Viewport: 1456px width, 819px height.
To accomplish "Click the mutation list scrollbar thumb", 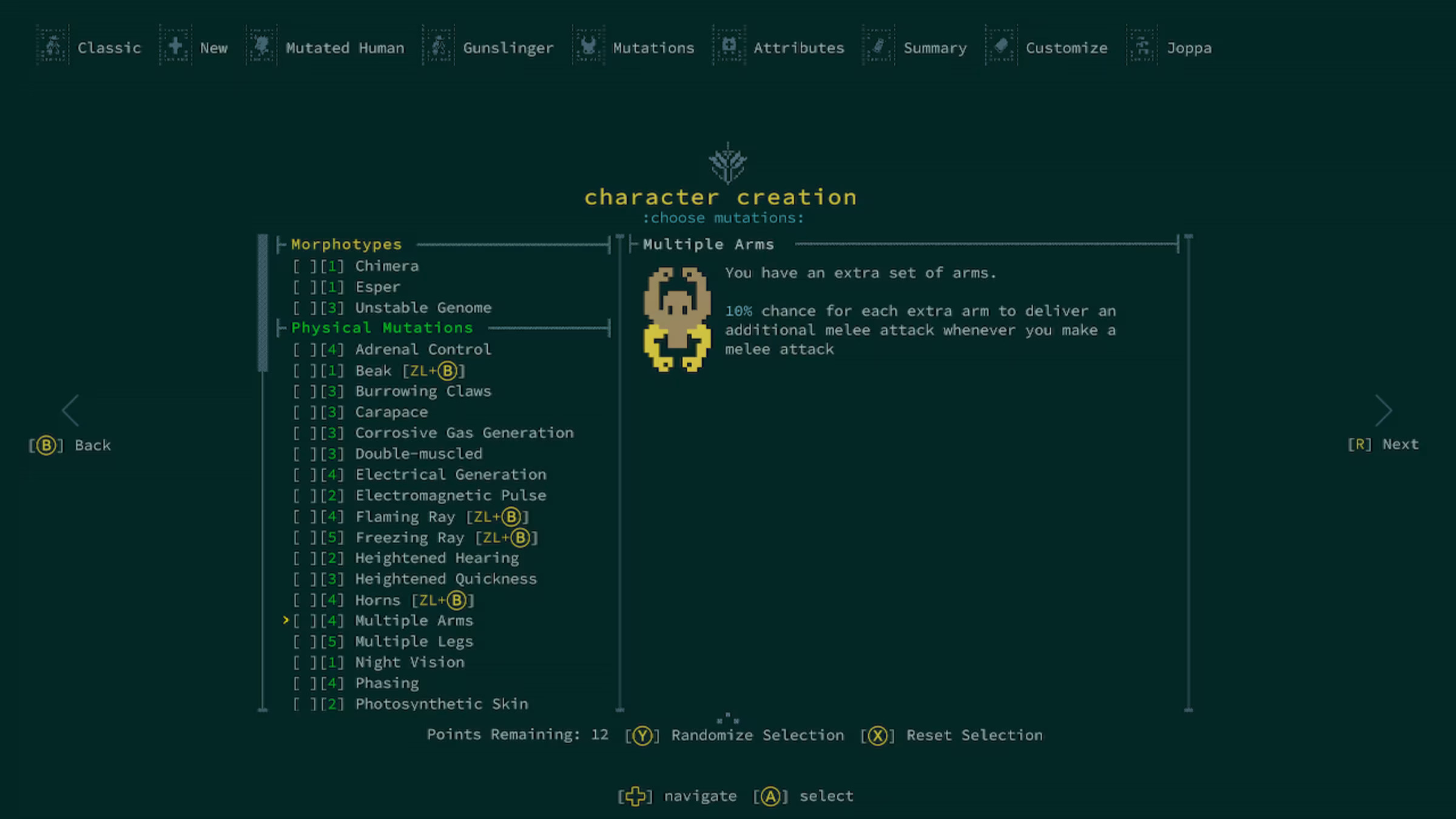I will pyautogui.click(x=263, y=302).
